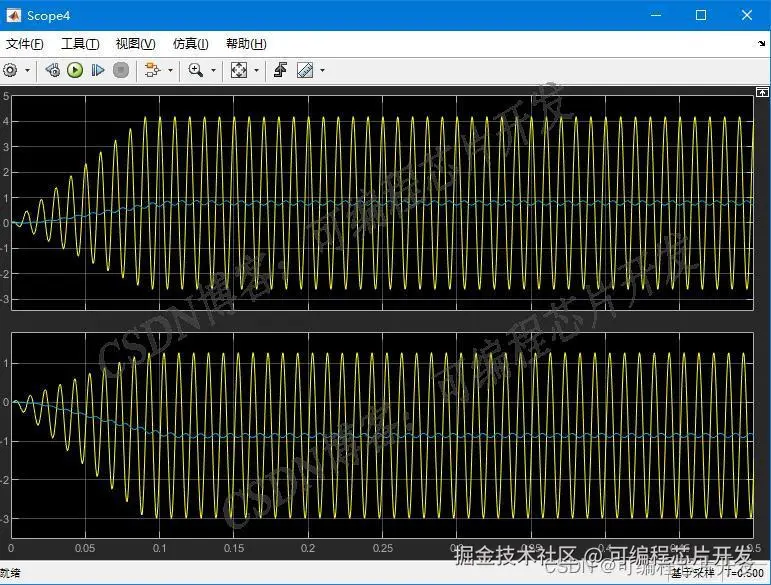Expand the zoom tool dropdown arrow
The height and width of the screenshot is (585, 771).
[213, 70]
